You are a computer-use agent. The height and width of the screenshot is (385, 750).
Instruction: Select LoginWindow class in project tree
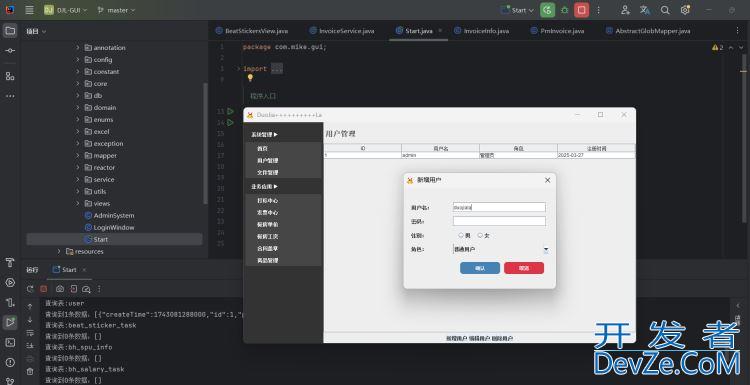tap(114, 227)
